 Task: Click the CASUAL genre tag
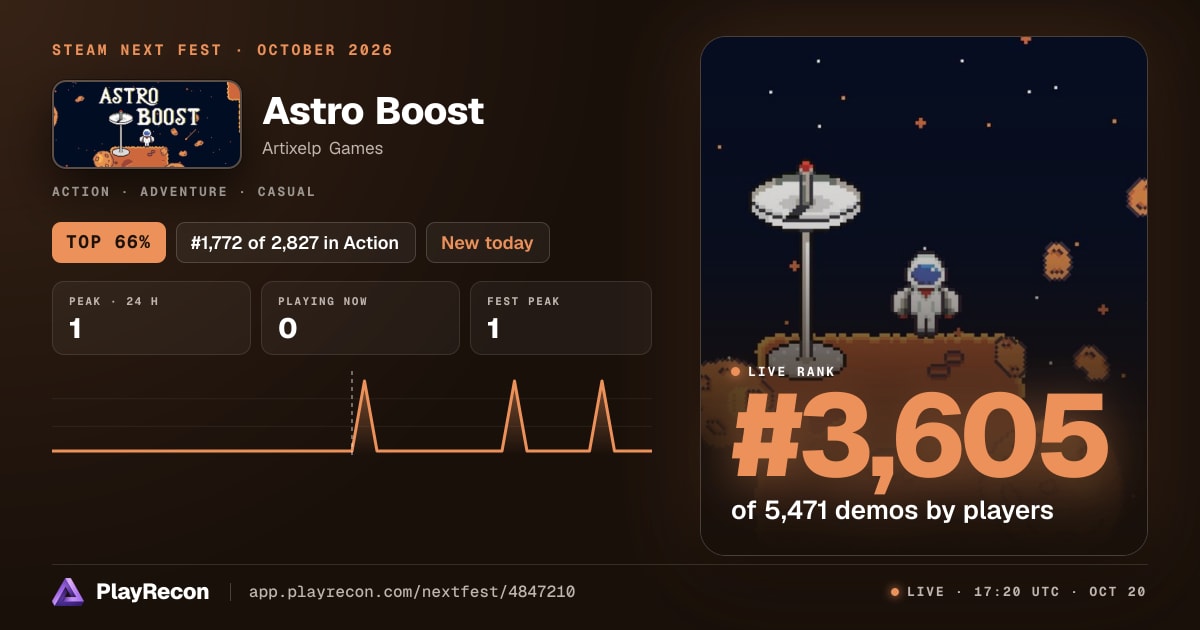[286, 191]
